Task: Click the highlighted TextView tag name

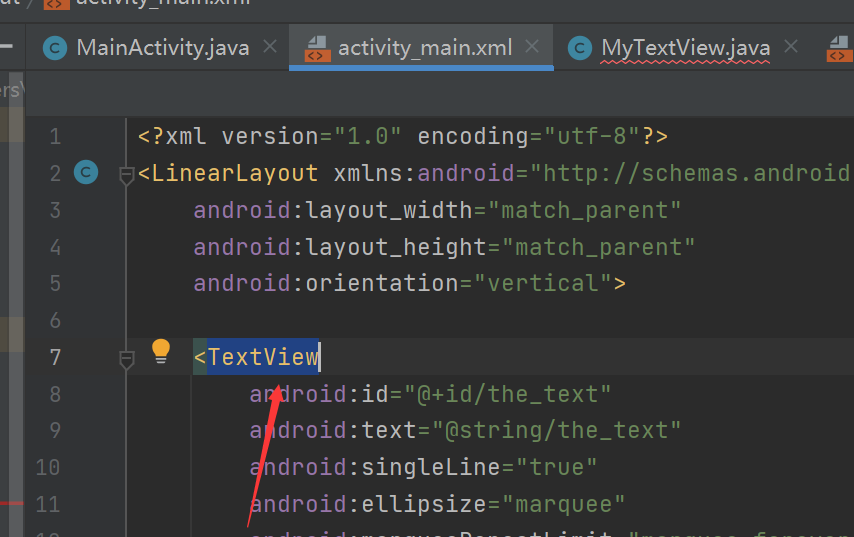Action: click(263, 357)
